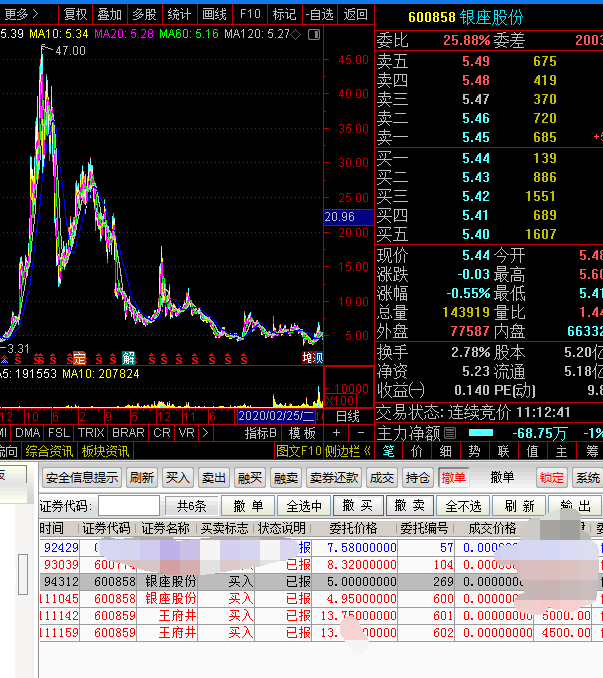The width and height of the screenshot is (603, 678).
Task: Click 全不选 deselect-all button
Action: point(463,505)
